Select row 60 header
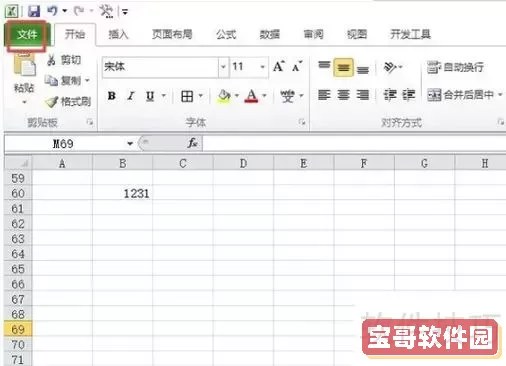 click(x=18, y=193)
